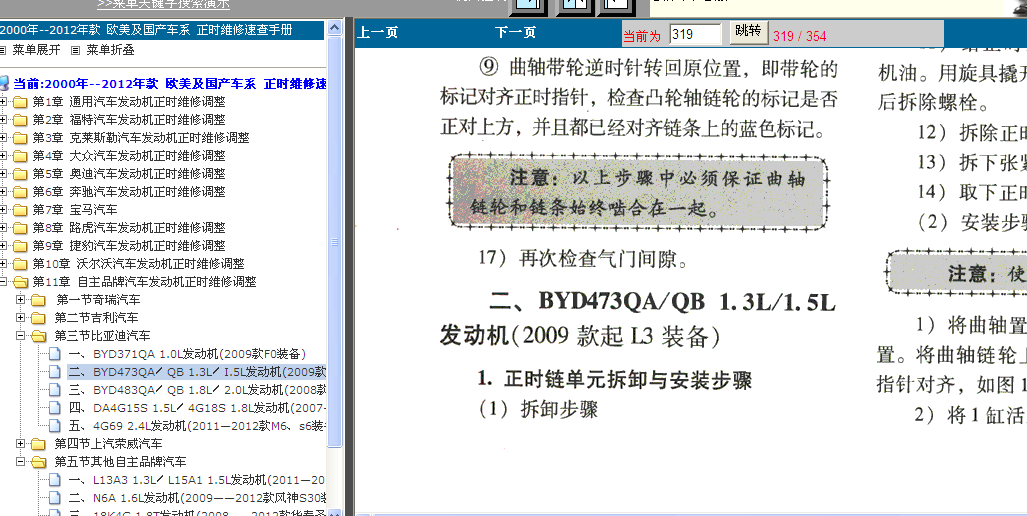The width and height of the screenshot is (1027, 516).
Task: Expand the 第四节上汽荣威汽车 section node
Action: (x=21, y=444)
